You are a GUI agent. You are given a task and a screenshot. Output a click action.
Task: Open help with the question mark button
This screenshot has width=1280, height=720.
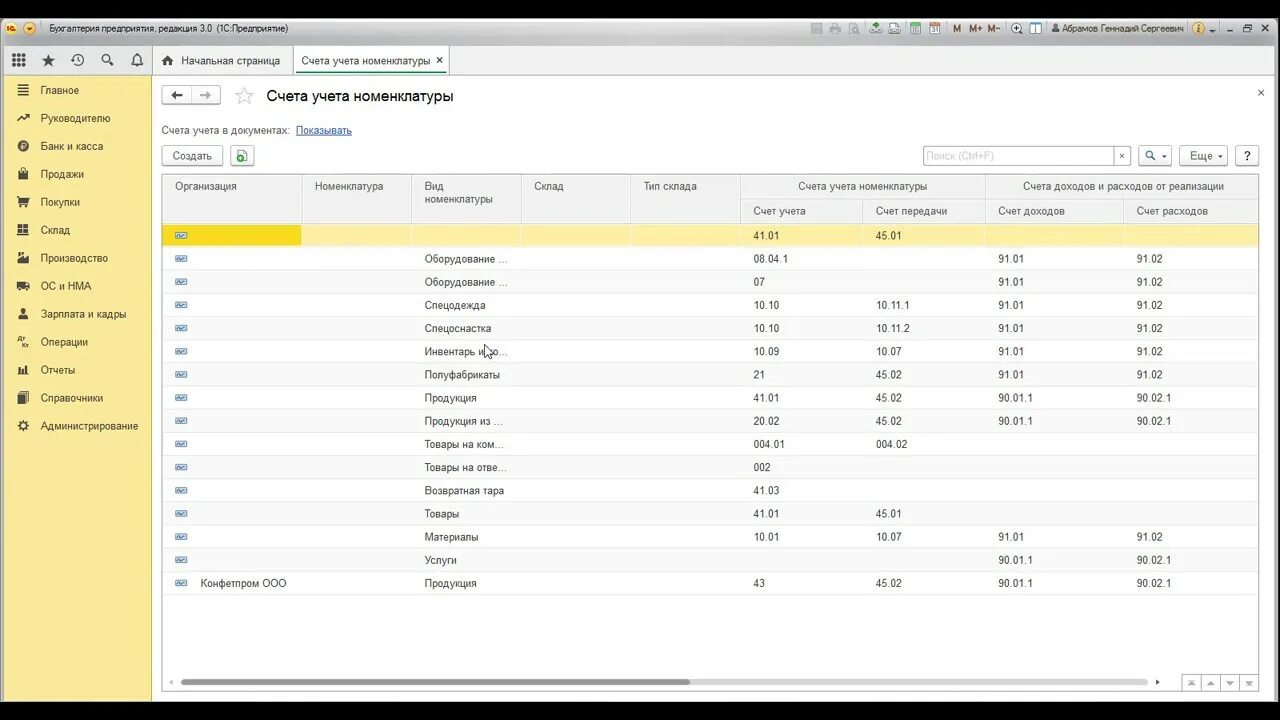pyautogui.click(x=1247, y=156)
